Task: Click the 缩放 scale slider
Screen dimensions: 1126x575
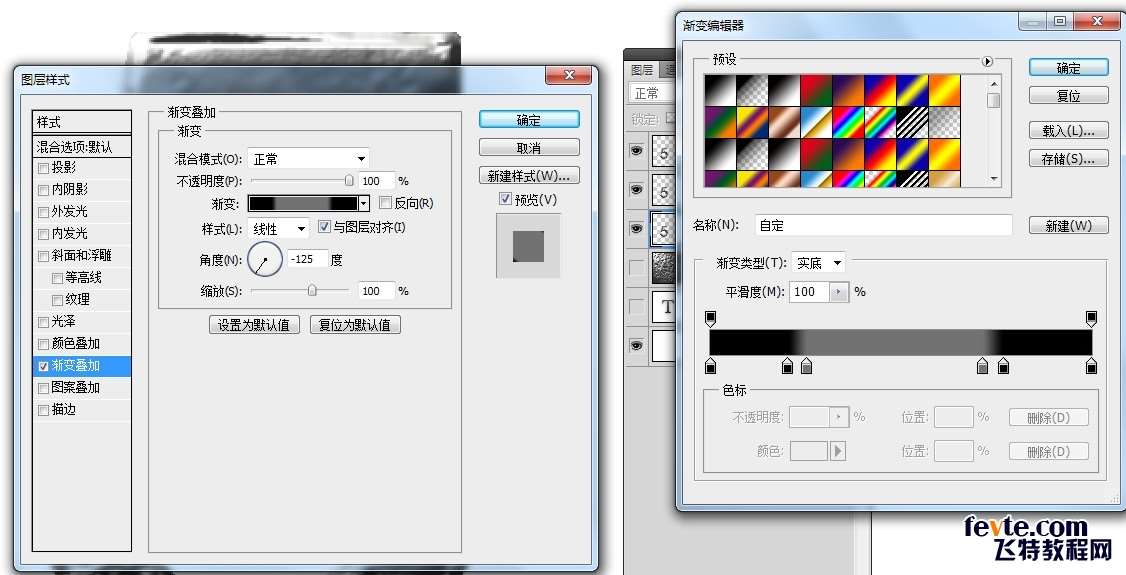Action: tap(302, 291)
